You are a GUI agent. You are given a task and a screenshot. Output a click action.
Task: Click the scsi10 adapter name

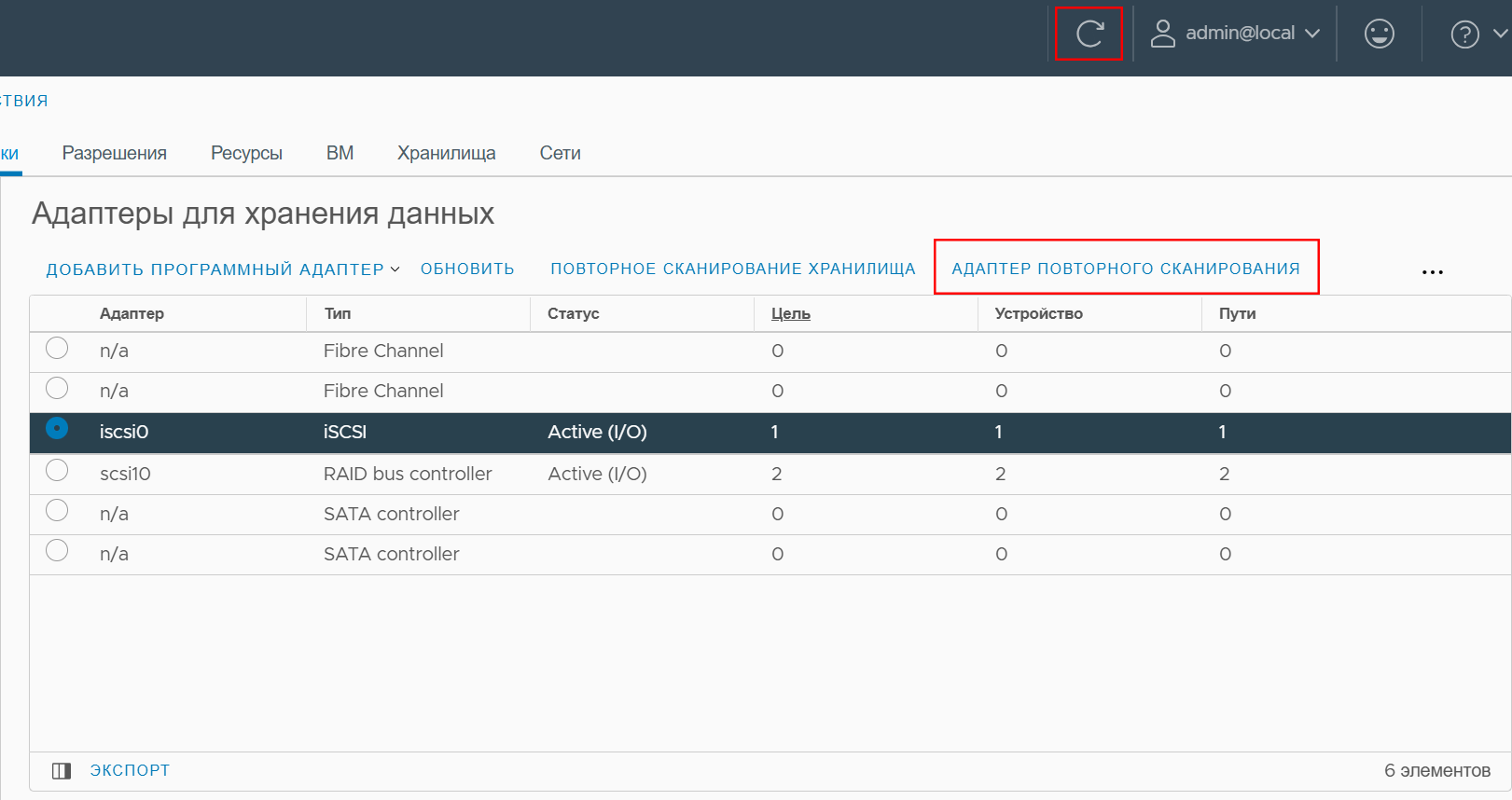[x=125, y=474]
